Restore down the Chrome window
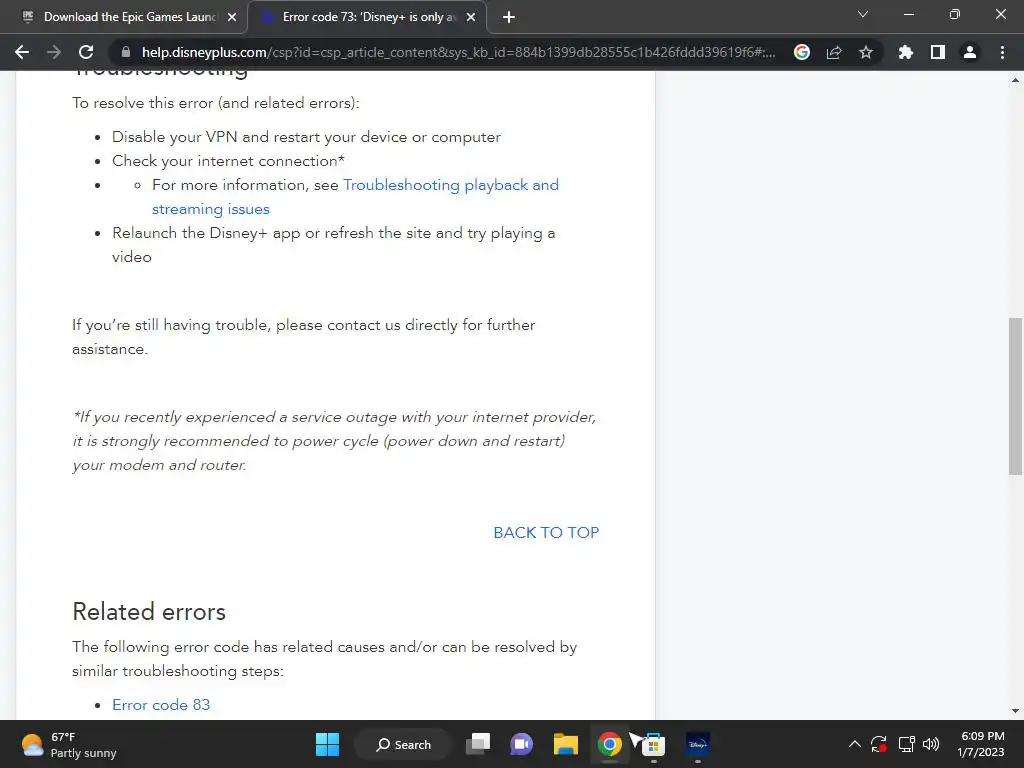 [x=954, y=14]
